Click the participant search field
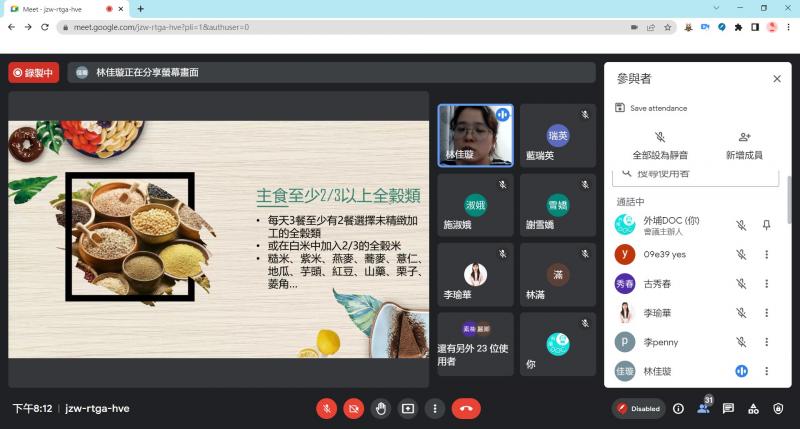This screenshot has height=429, width=800. click(x=695, y=175)
